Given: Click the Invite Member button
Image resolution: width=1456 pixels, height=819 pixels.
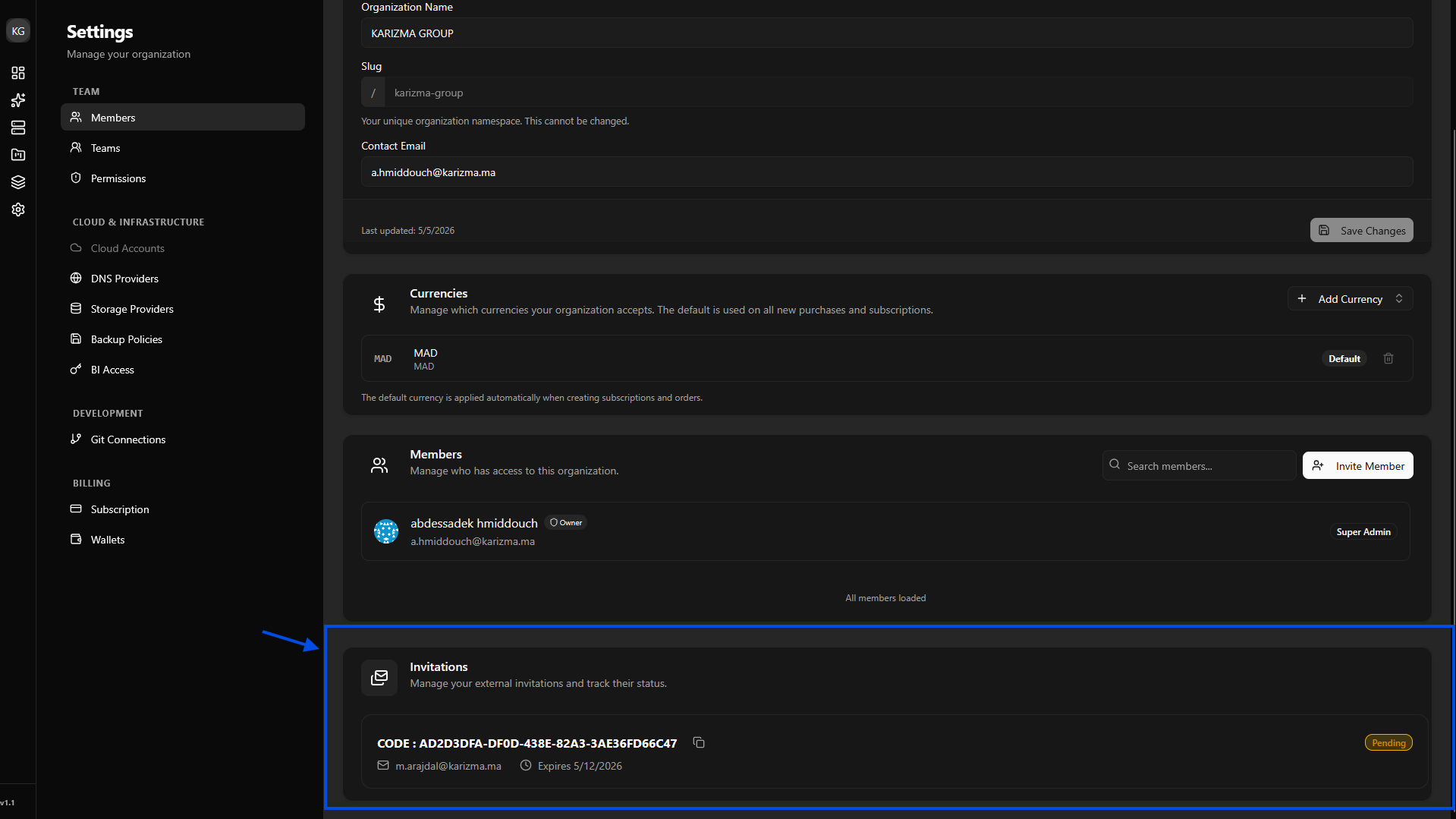Looking at the screenshot, I should (x=1357, y=466).
